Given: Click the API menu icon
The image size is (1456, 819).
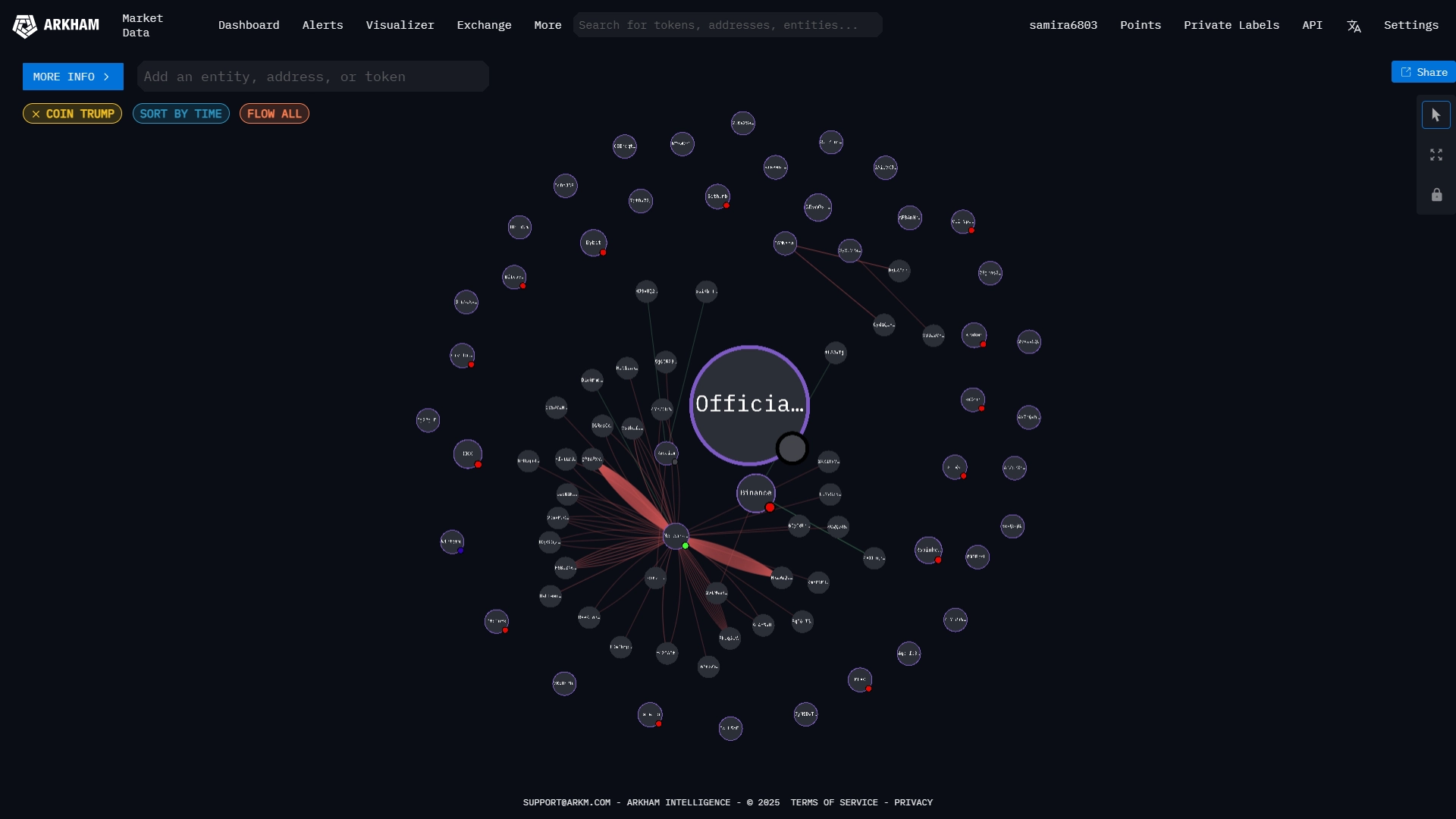Looking at the screenshot, I should (1312, 25).
